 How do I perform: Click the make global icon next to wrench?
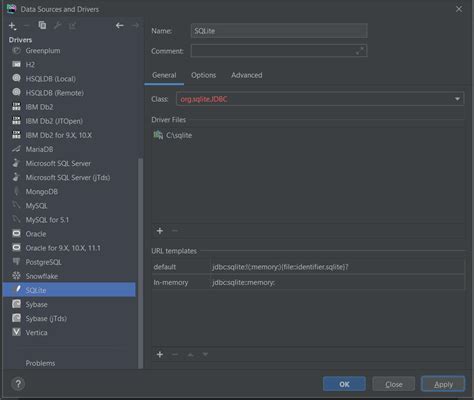72,26
